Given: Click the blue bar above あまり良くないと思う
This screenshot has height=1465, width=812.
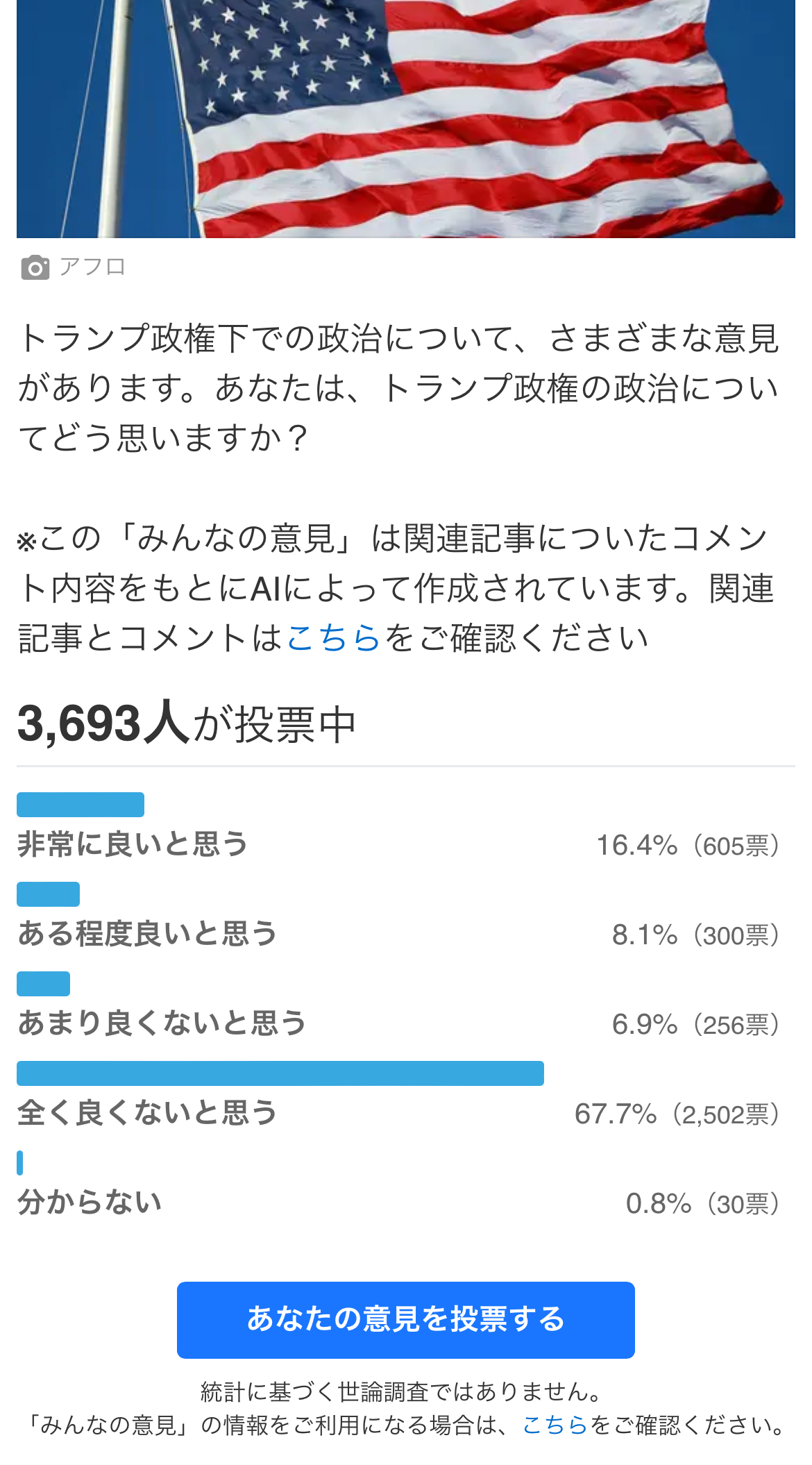Looking at the screenshot, I should coord(44,984).
